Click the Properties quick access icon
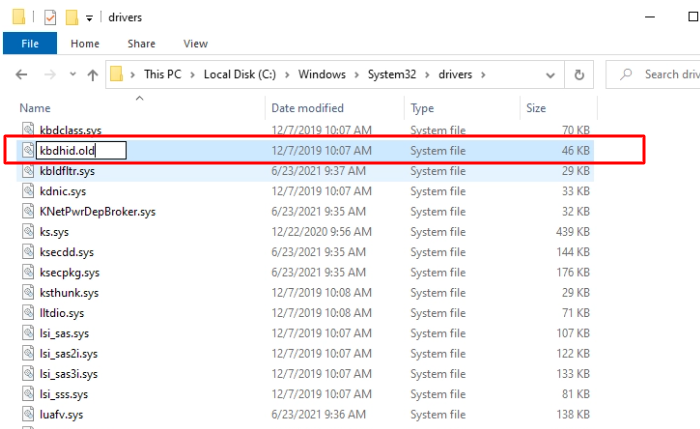 48,18
